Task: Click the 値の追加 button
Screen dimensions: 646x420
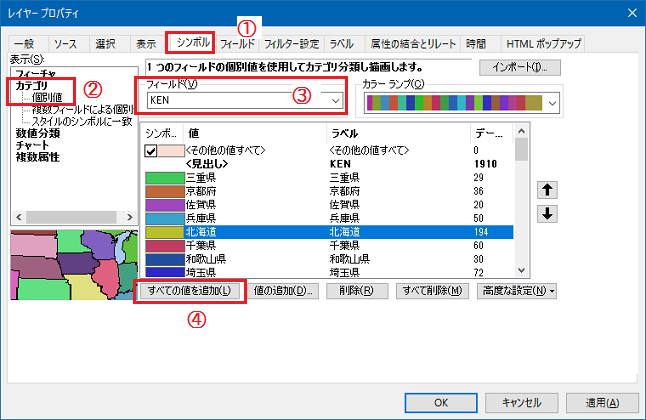Action: click(283, 291)
